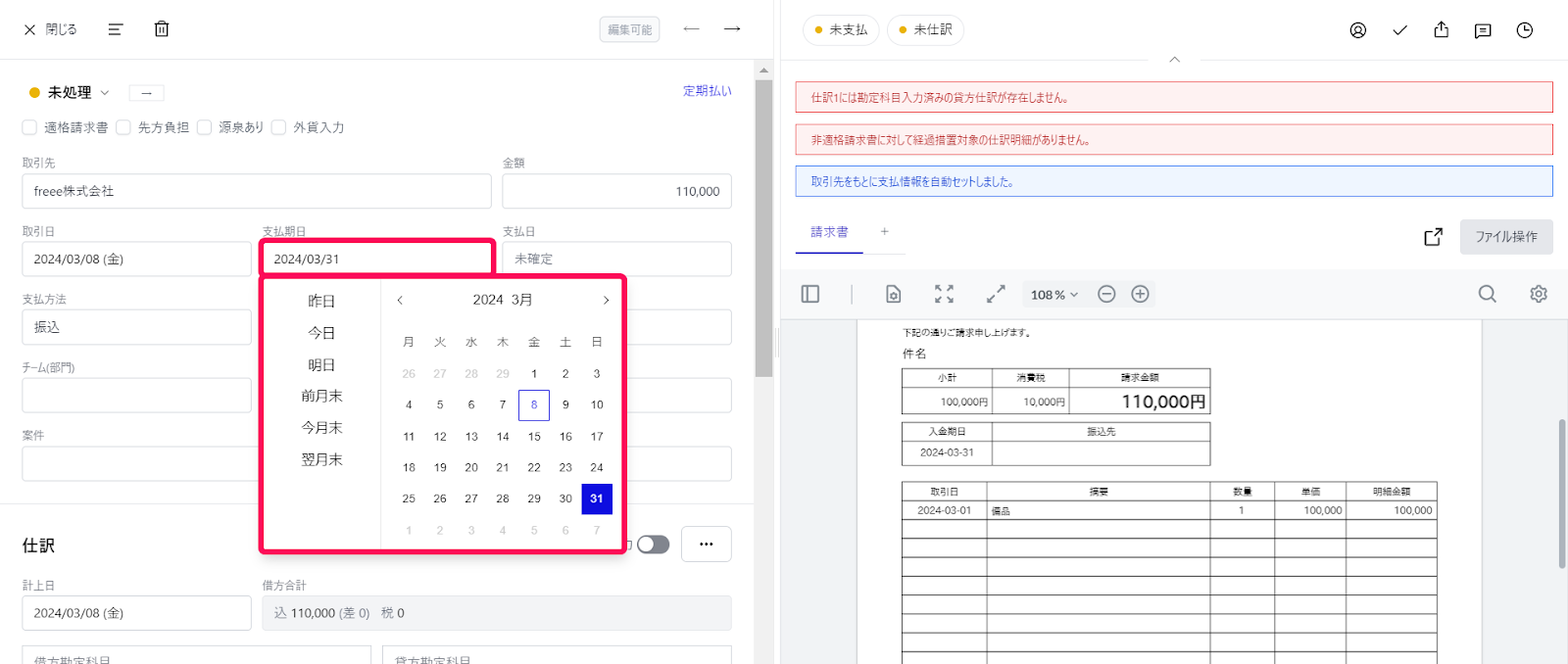
Task: Click the 編集可能 badge button
Action: click(x=629, y=29)
